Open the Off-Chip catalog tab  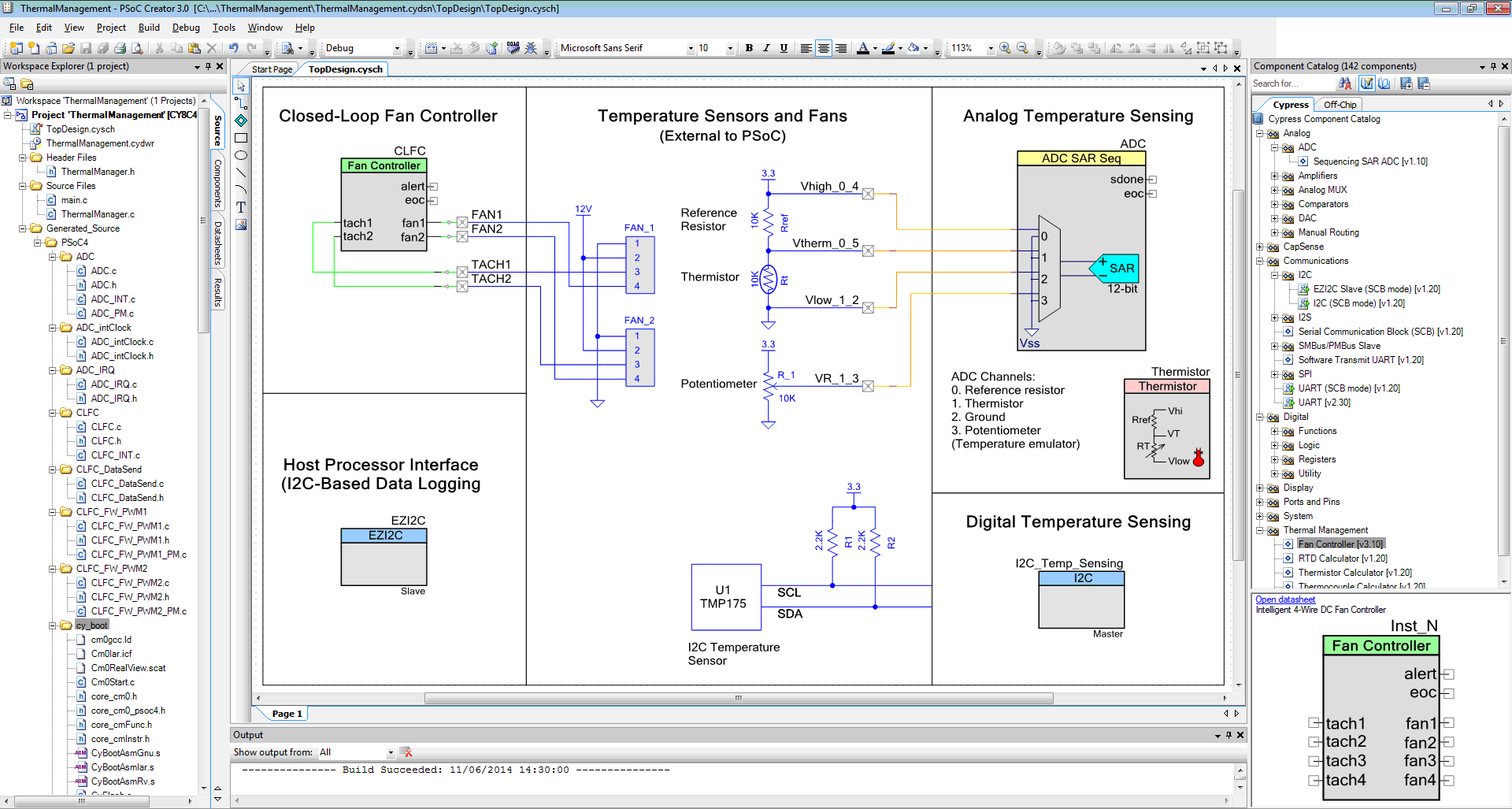click(1340, 105)
